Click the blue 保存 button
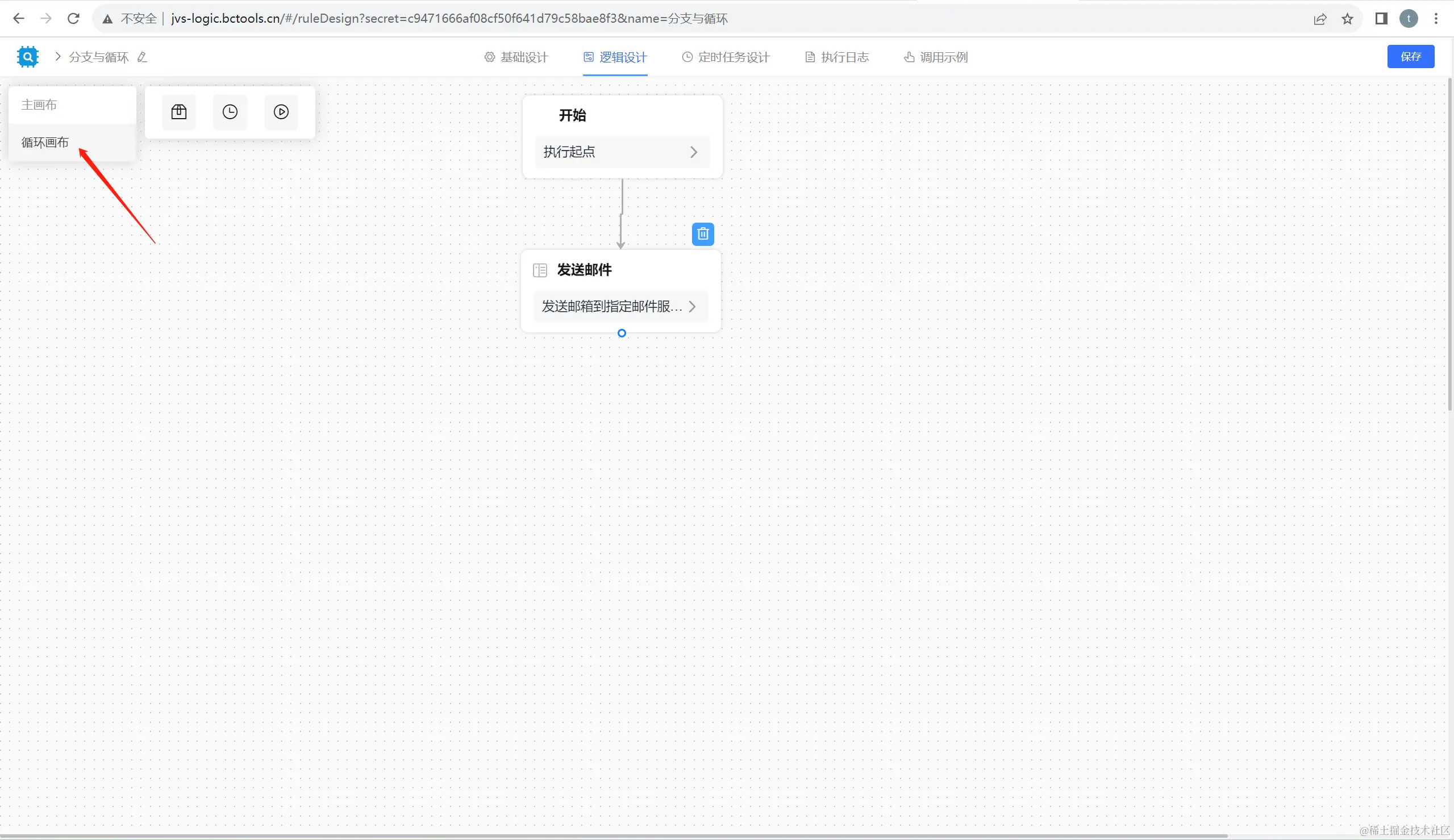 coord(1410,57)
